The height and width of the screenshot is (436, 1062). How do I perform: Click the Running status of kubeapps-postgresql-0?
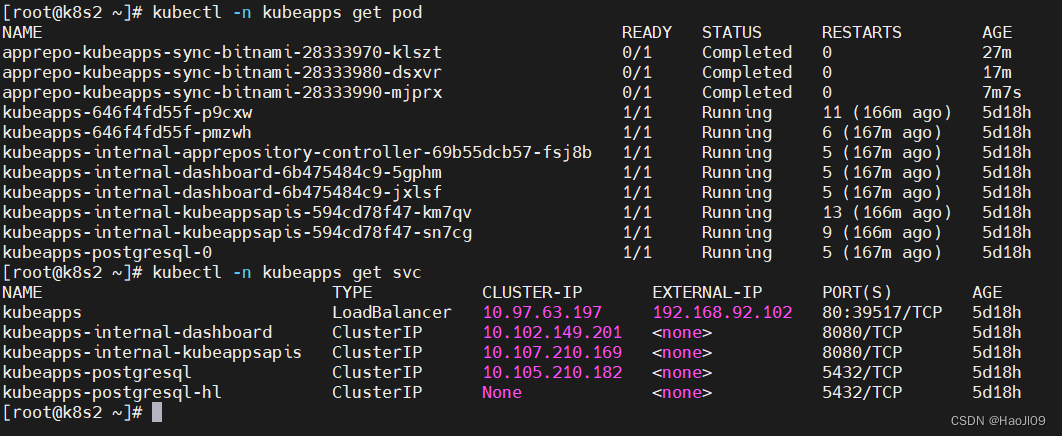click(737, 253)
